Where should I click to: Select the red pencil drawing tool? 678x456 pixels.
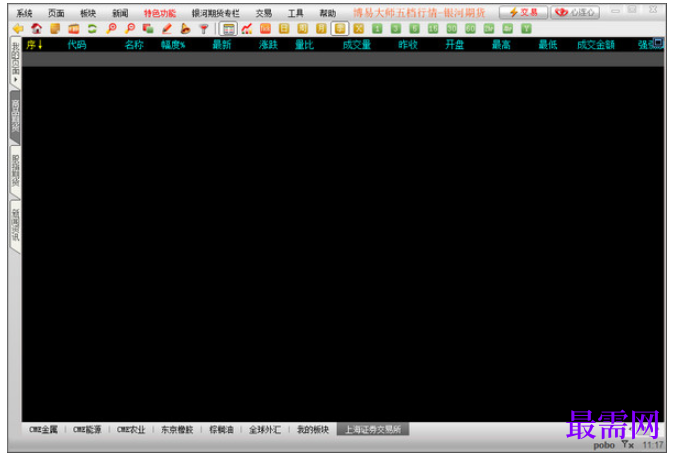[167, 29]
